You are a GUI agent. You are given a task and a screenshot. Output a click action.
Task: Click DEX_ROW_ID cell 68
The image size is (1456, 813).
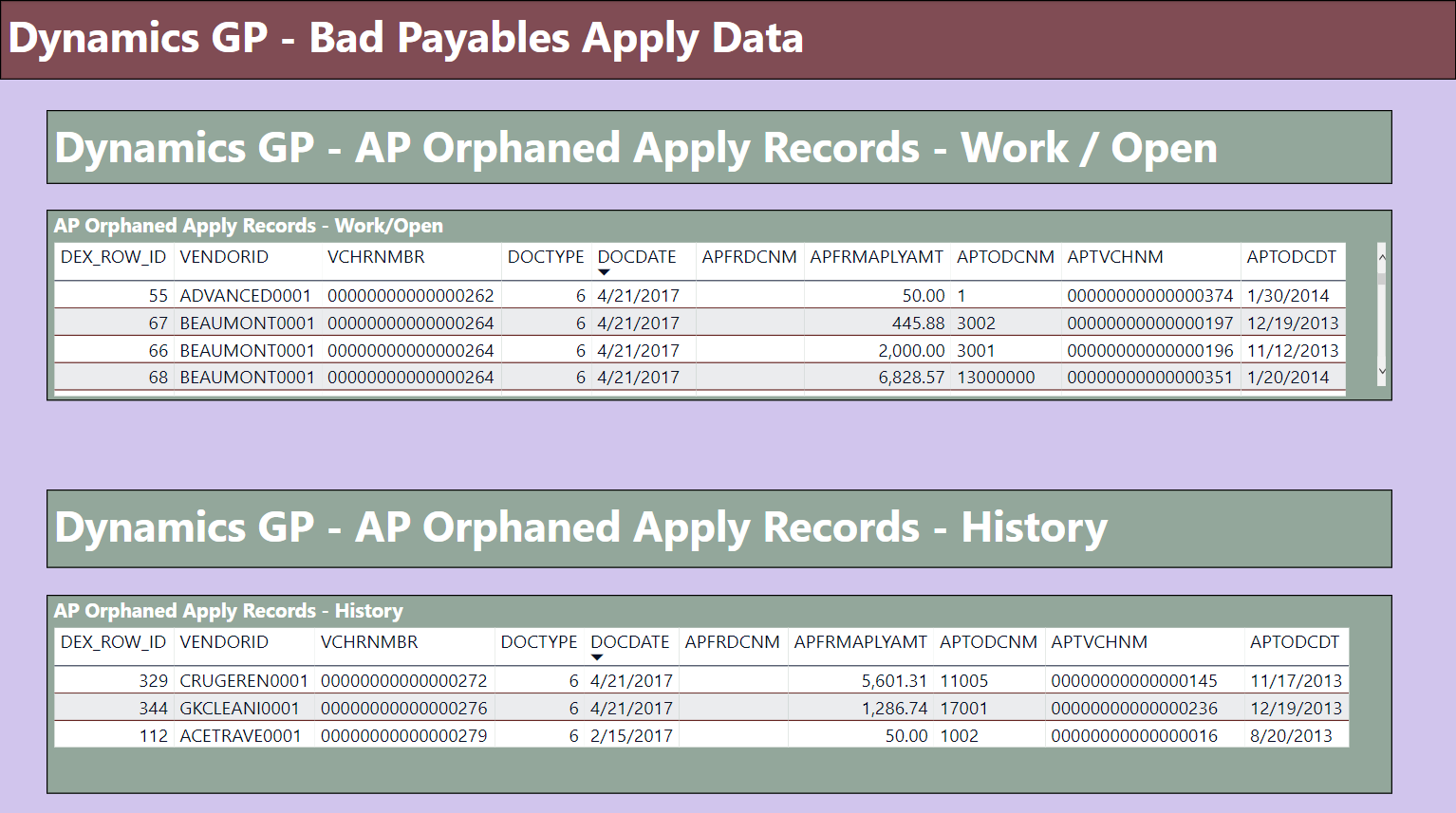[x=158, y=378]
